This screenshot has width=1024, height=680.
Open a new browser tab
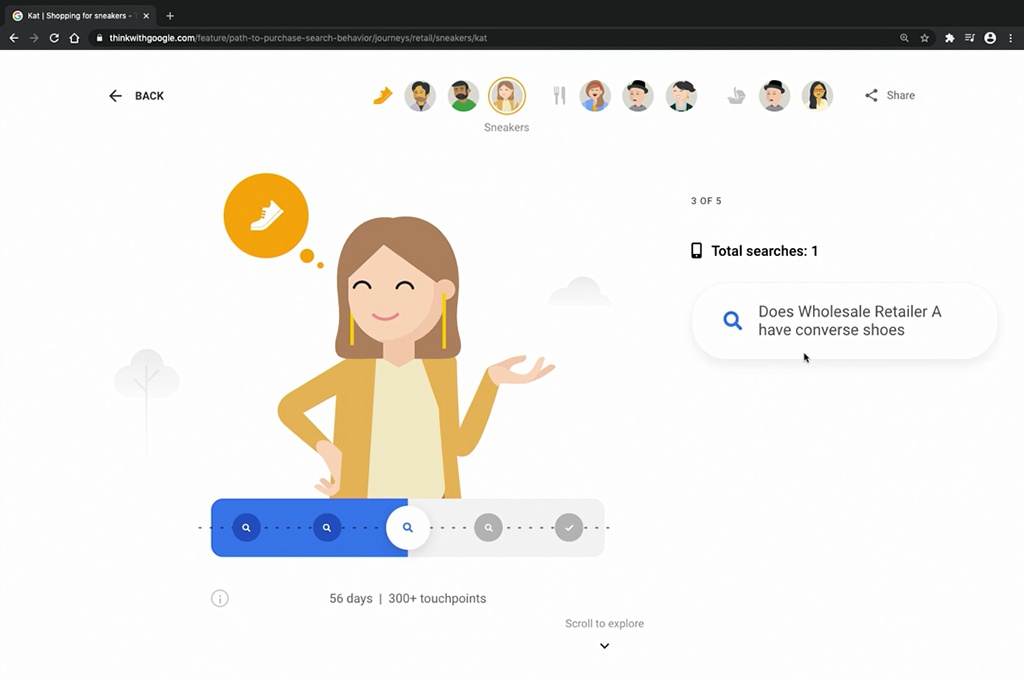coord(170,16)
